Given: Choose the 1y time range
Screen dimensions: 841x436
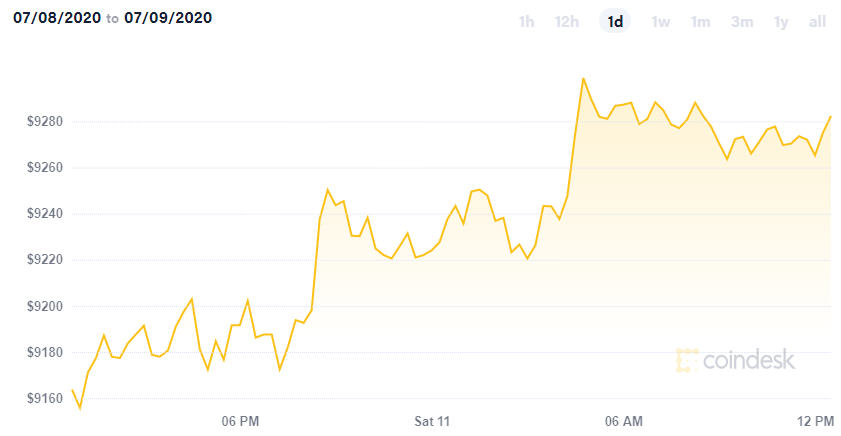Looking at the screenshot, I should click(x=781, y=21).
